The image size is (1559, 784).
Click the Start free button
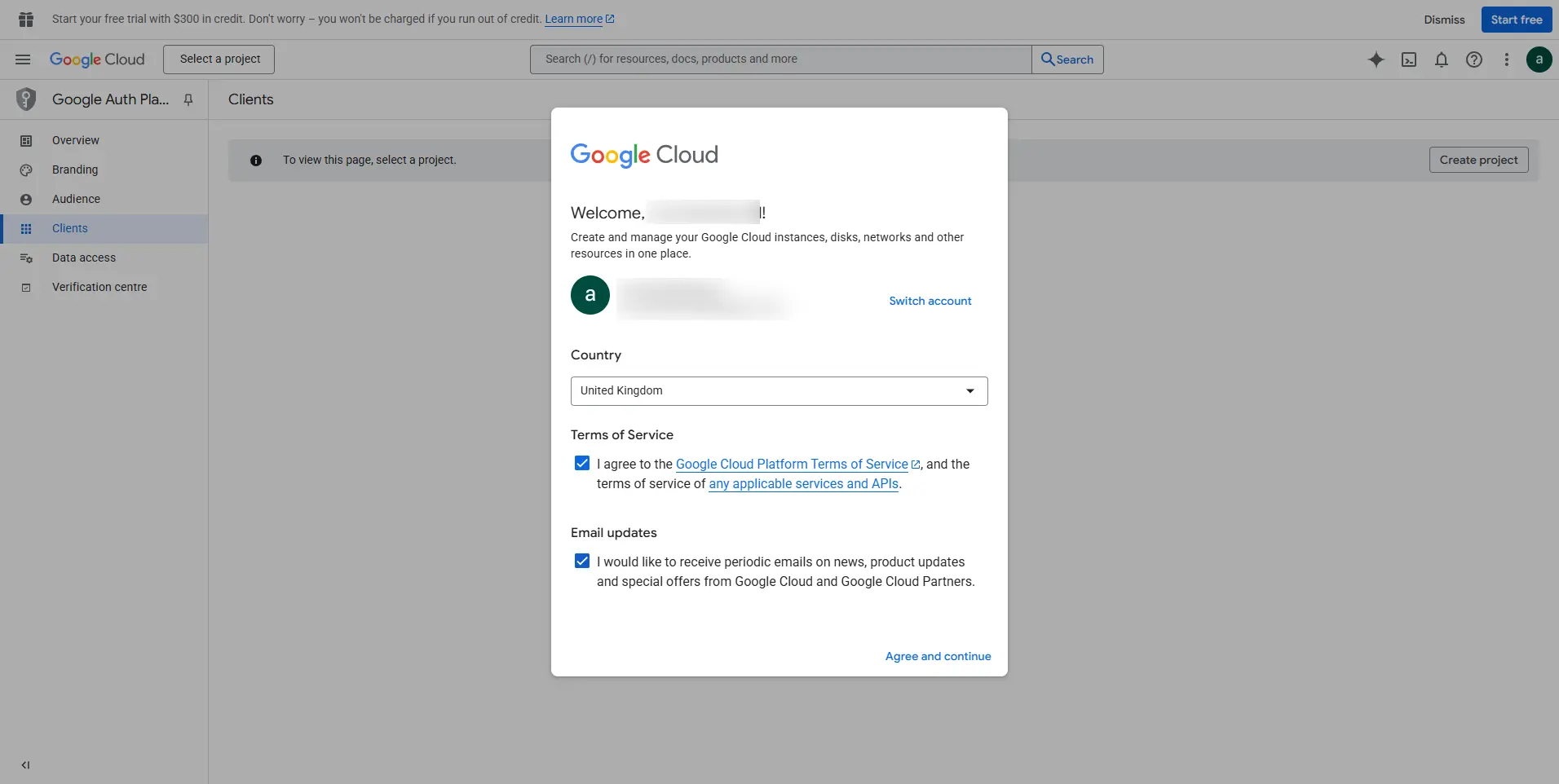pos(1517,20)
